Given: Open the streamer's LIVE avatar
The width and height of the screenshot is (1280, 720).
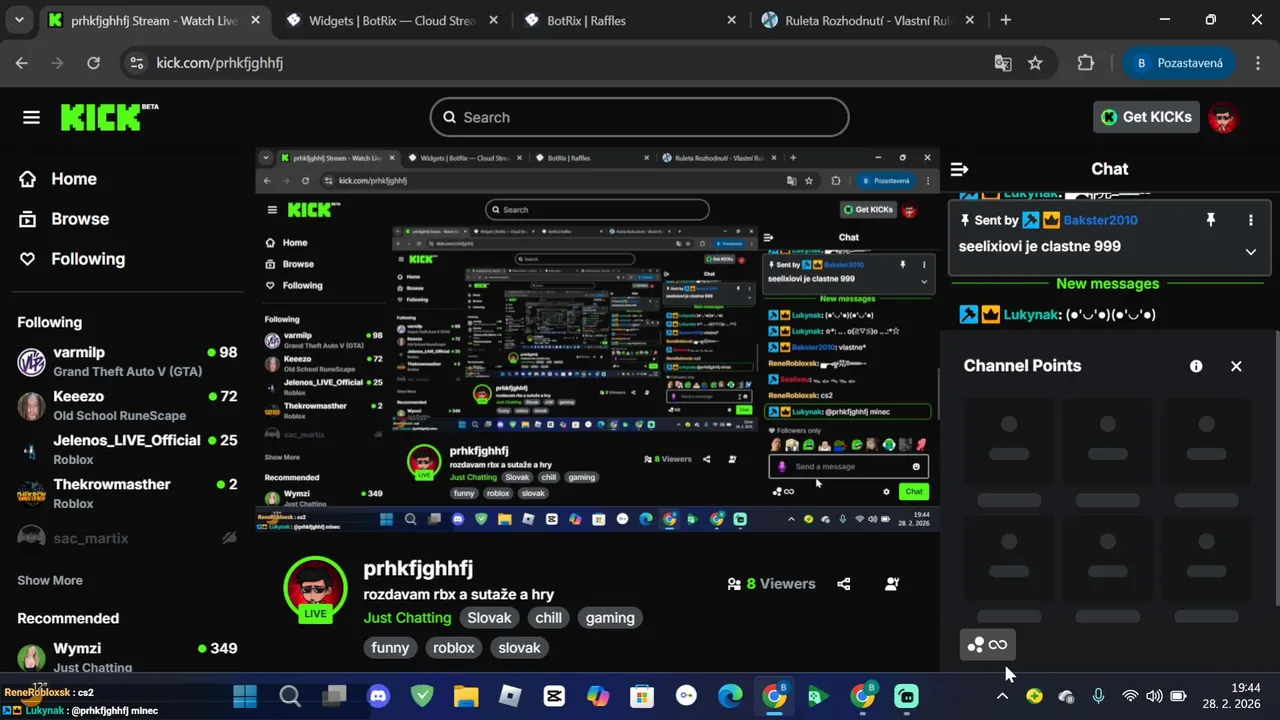Looking at the screenshot, I should pos(316,588).
